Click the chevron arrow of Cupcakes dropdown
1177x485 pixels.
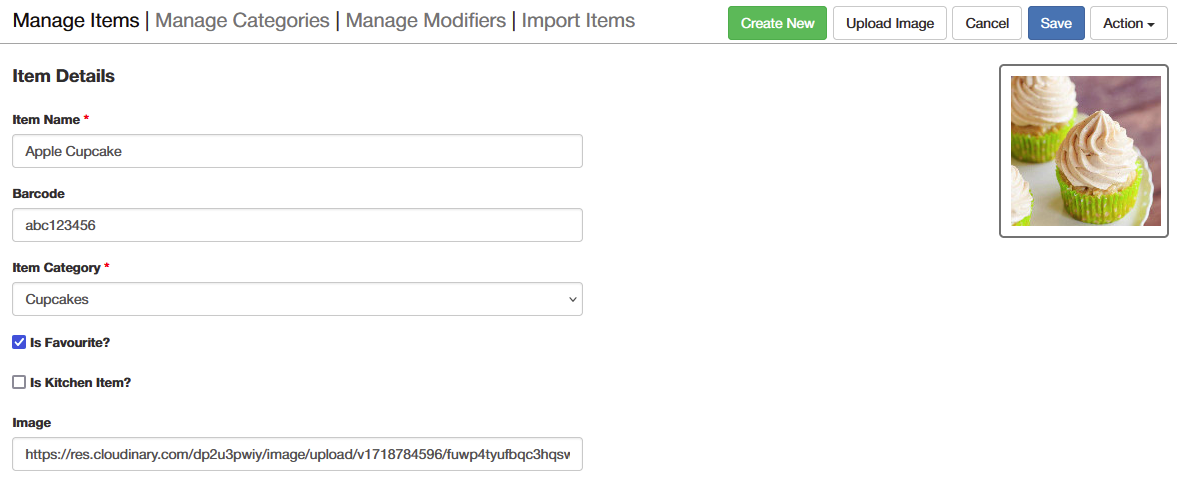point(573,300)
